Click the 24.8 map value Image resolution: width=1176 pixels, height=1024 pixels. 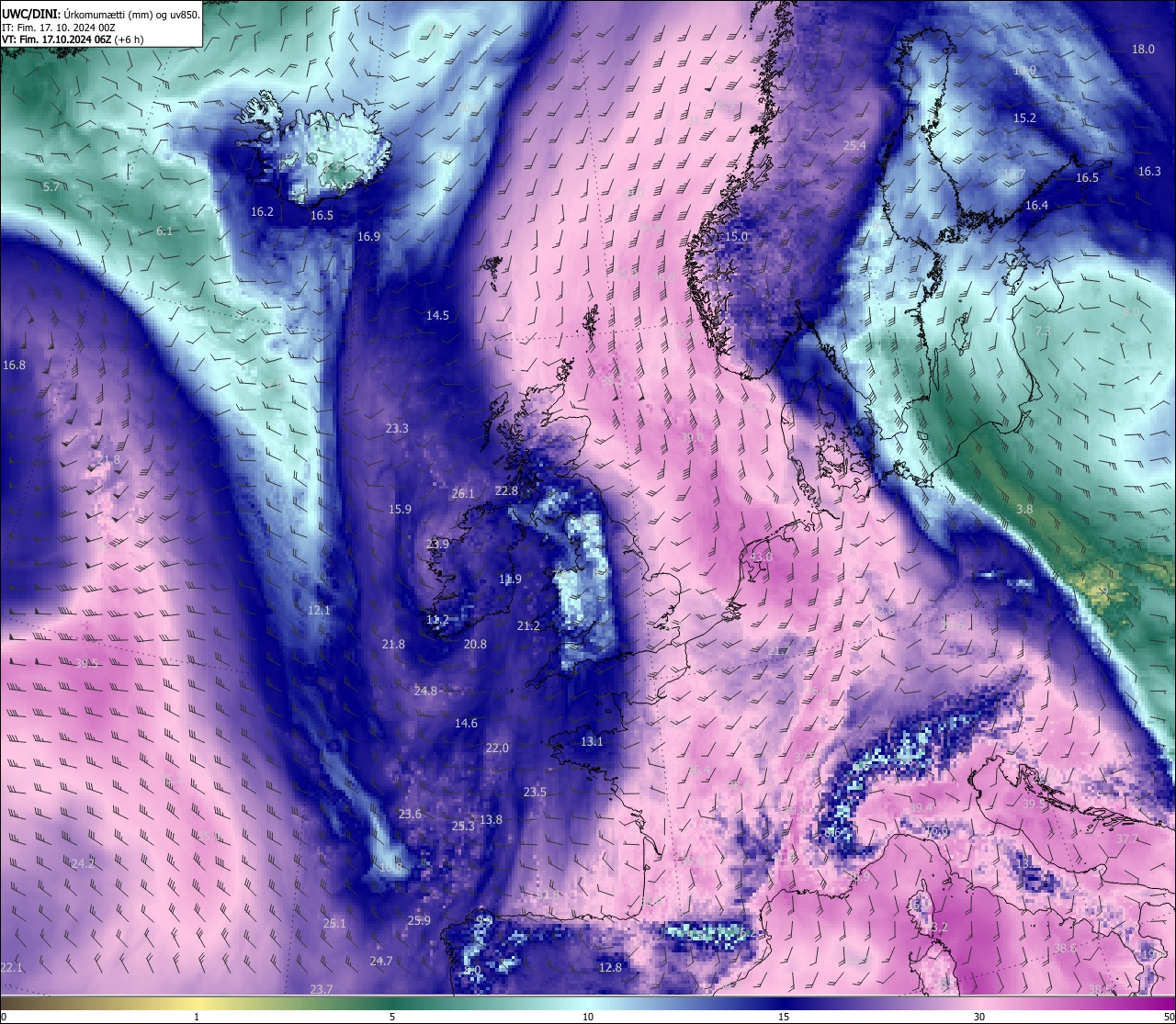pyautogui.click(x=425, y=692)
